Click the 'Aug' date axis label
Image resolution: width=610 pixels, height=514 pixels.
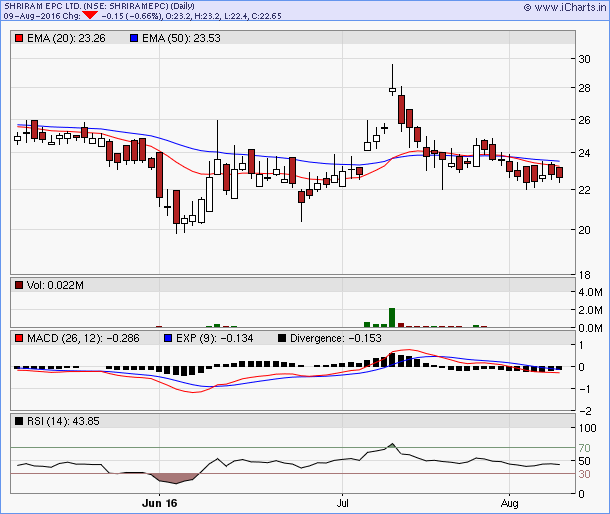click(x=510, y=503)
